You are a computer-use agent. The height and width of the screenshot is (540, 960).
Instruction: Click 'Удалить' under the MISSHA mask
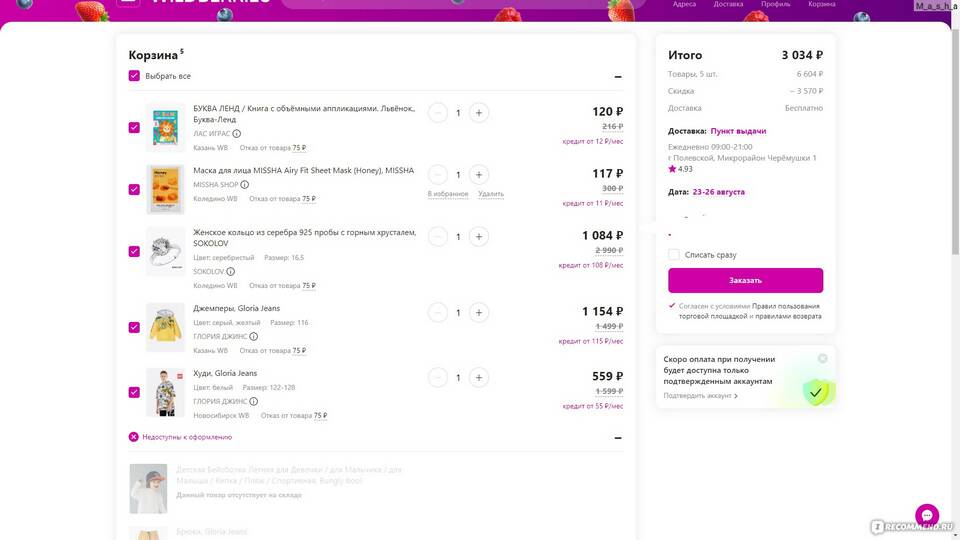(x=491, y=194)
